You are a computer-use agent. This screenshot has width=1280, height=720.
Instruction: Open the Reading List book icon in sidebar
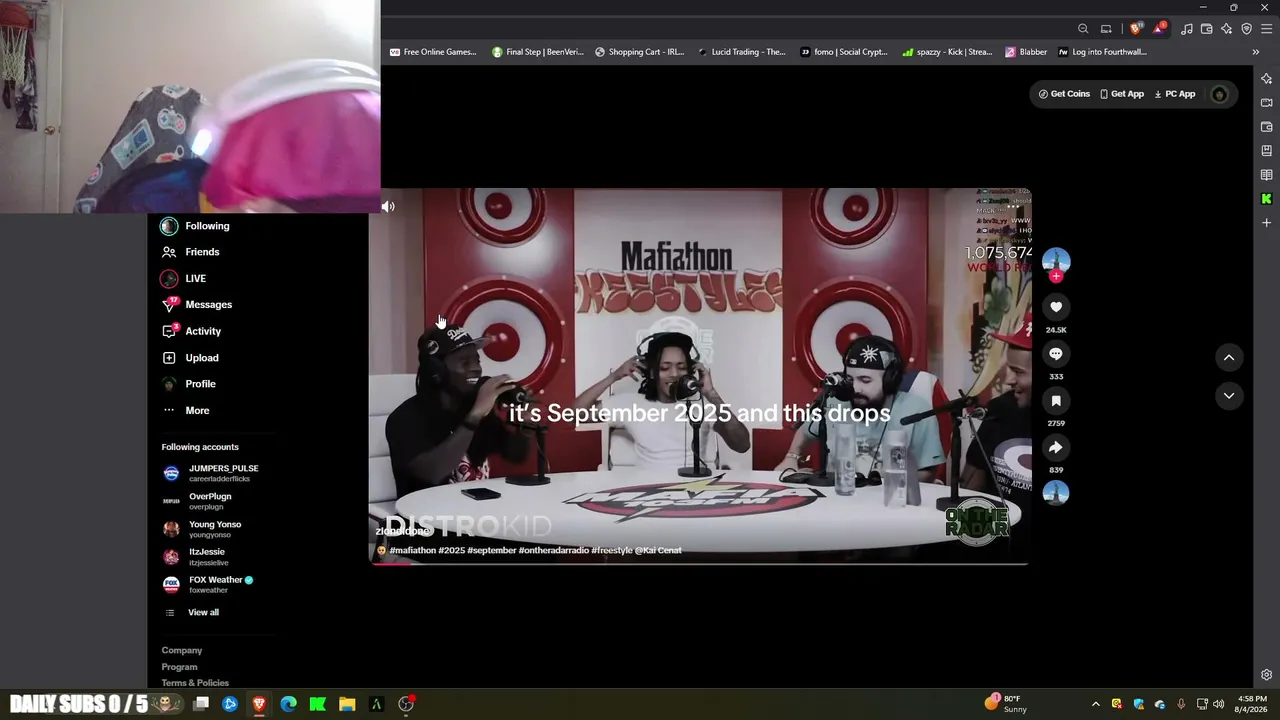tap(1267, 175)
